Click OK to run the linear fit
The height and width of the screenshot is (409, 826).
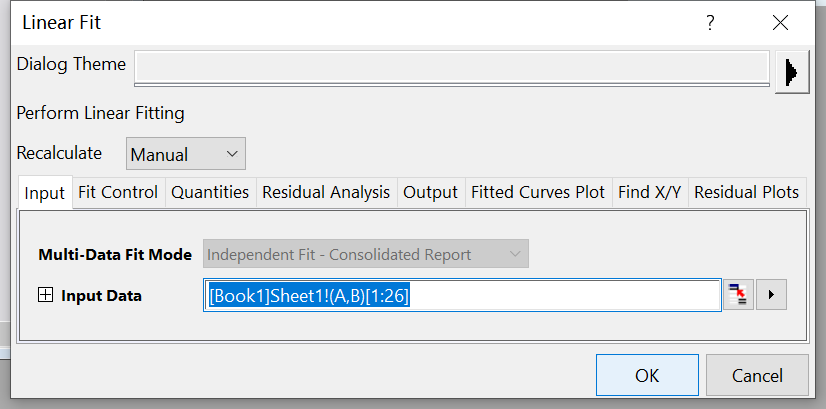pyautogui.click(x=647, y=375)
